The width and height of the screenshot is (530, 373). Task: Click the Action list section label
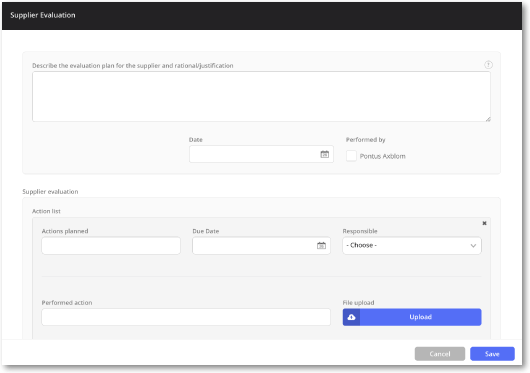tap(46, 211)
